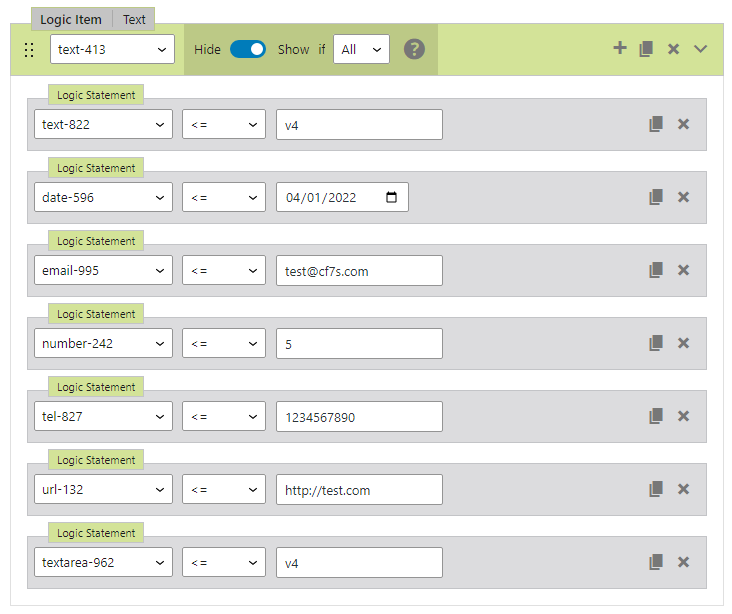Image resolution: width=732 pixels, height=614 pixels.
Task: Click the test@cf7s.com value field
Action: [359, 270]
